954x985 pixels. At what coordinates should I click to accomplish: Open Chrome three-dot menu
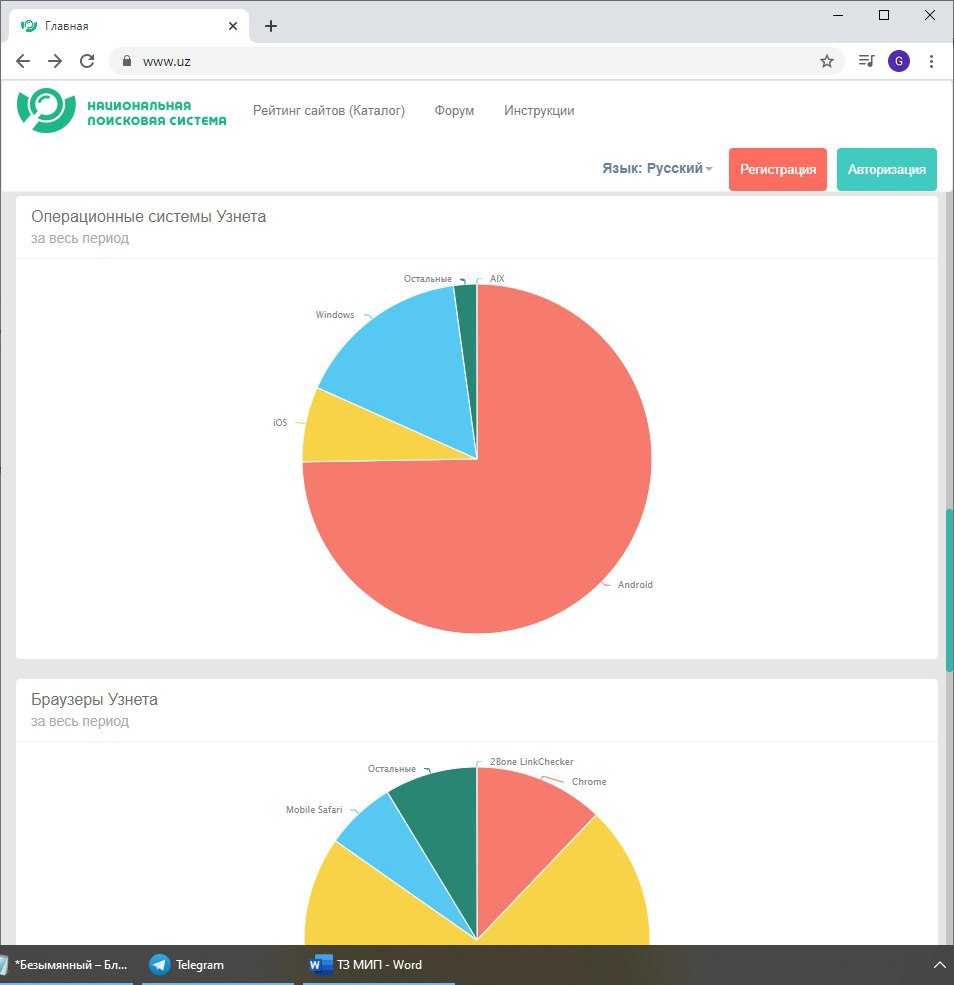click(x=931, y=61)
